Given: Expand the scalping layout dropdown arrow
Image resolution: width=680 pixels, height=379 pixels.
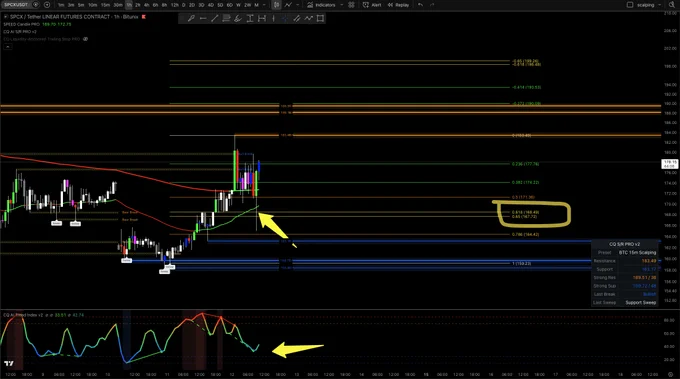Looking at the screenshot, I should tap(660, 5).
